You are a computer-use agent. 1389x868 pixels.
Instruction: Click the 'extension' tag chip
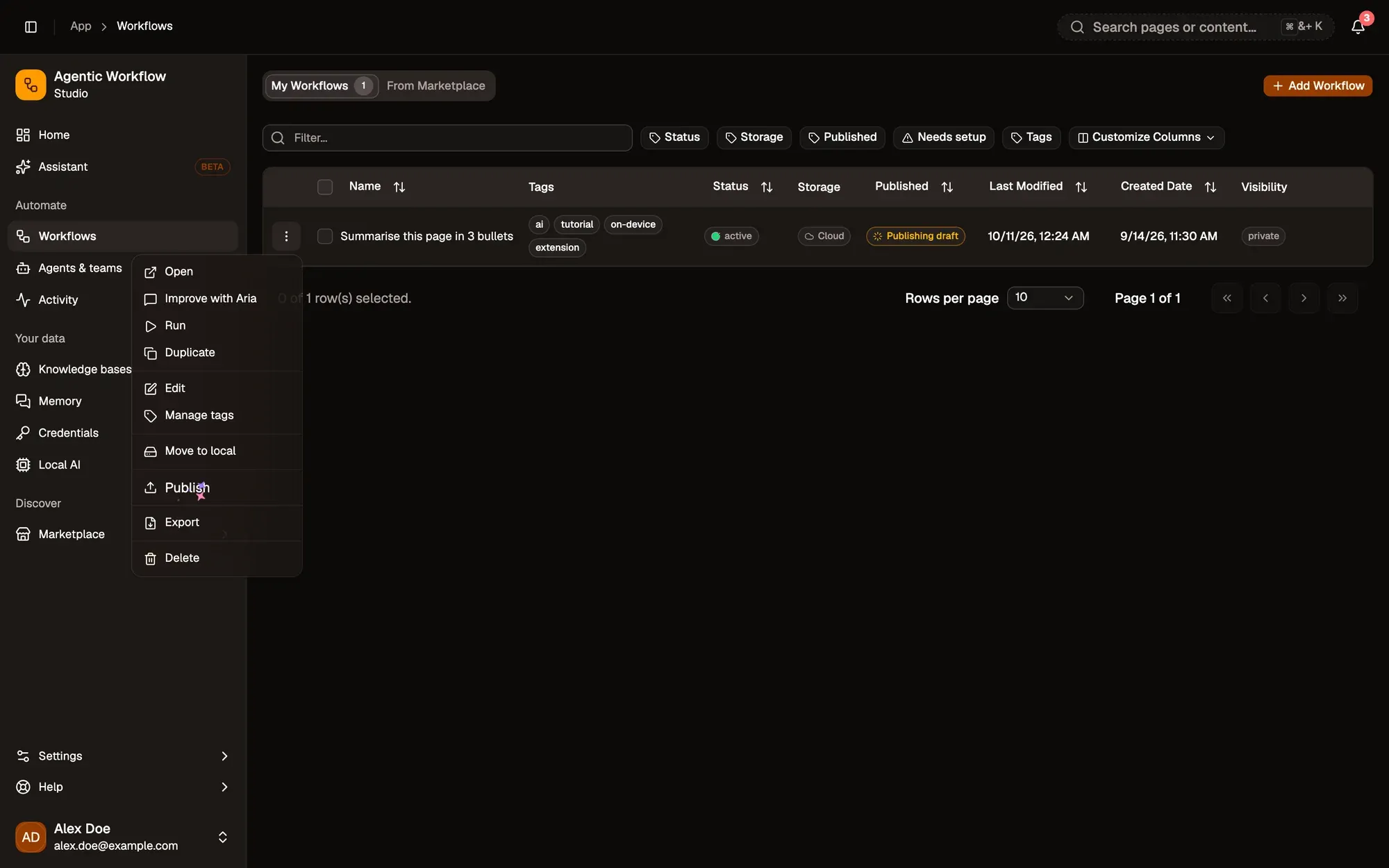pos(557,247)
